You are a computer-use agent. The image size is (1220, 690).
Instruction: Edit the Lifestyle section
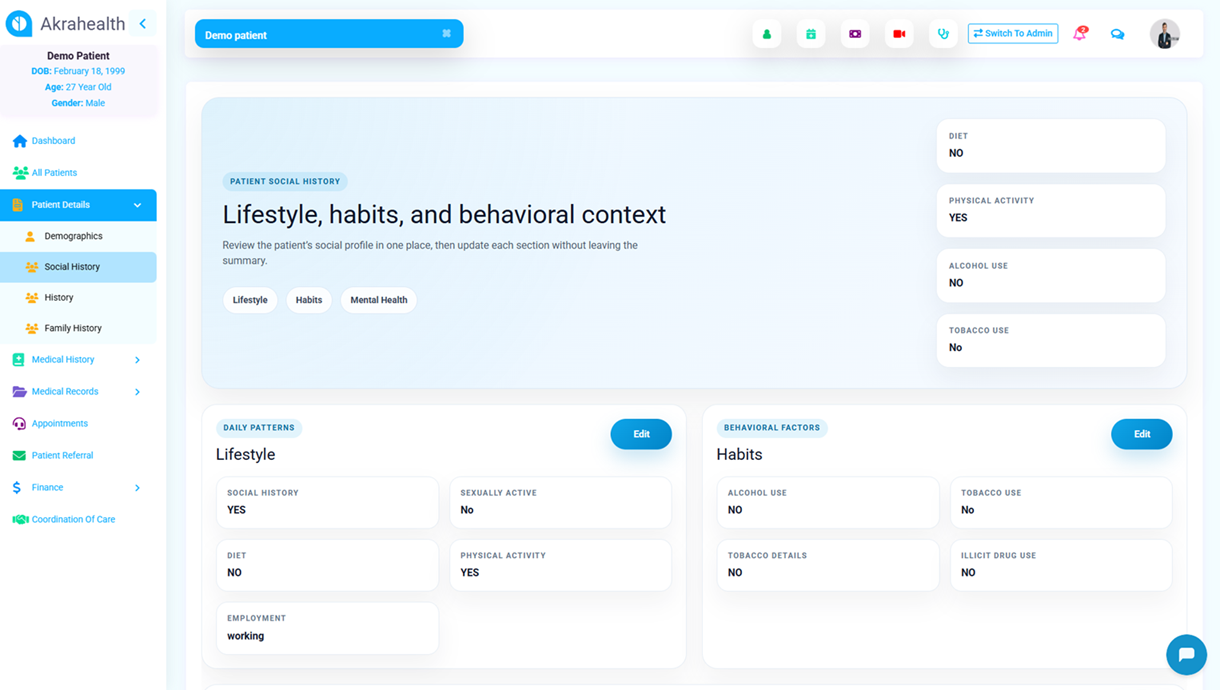[x=641, y=434]
